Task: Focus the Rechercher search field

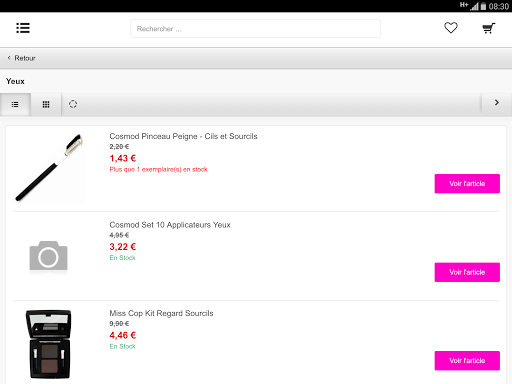Action: pos(255,29)
